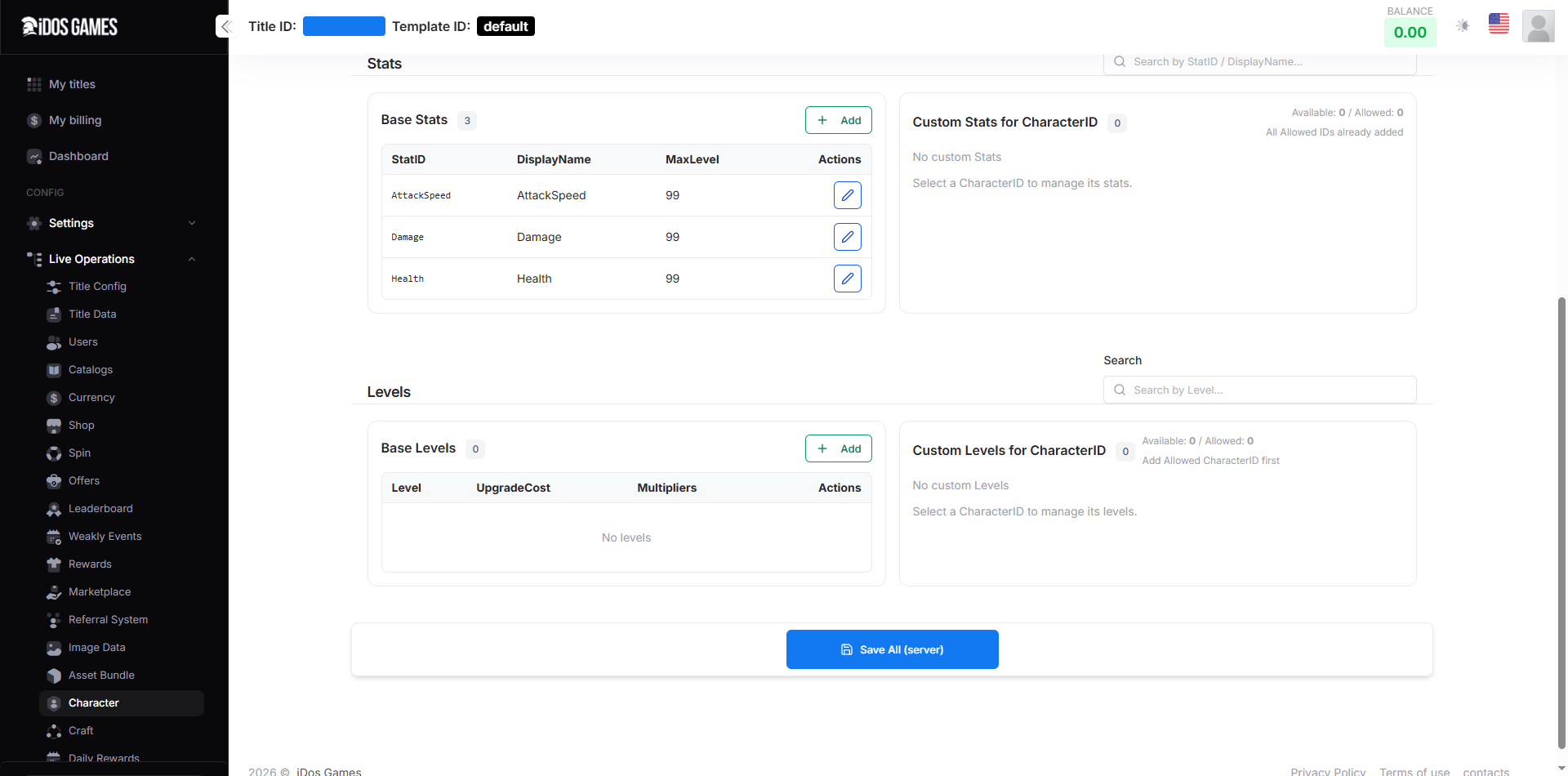Add a new Base Stat
Image resolution: width=1568 pixels, height=776 pixels.
[x=838, y=120]
